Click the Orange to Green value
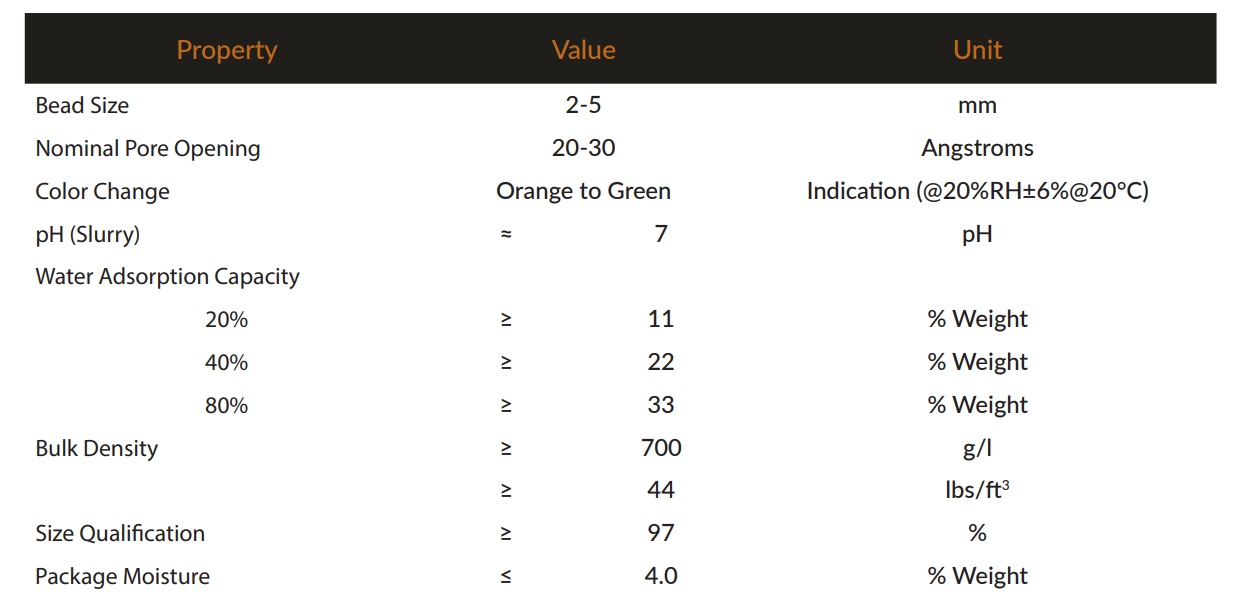Screen dimensions: 1240x613 (x=583, y=192)
